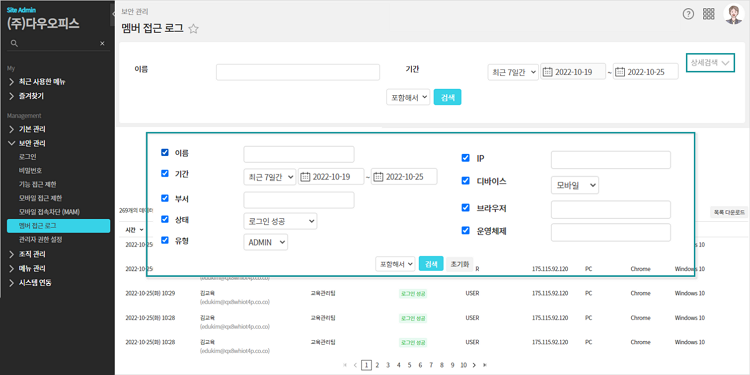Click 초기화 reset button
Viewport: 750px width, 375px height.
pyautogui.click(x=459, y=264)
